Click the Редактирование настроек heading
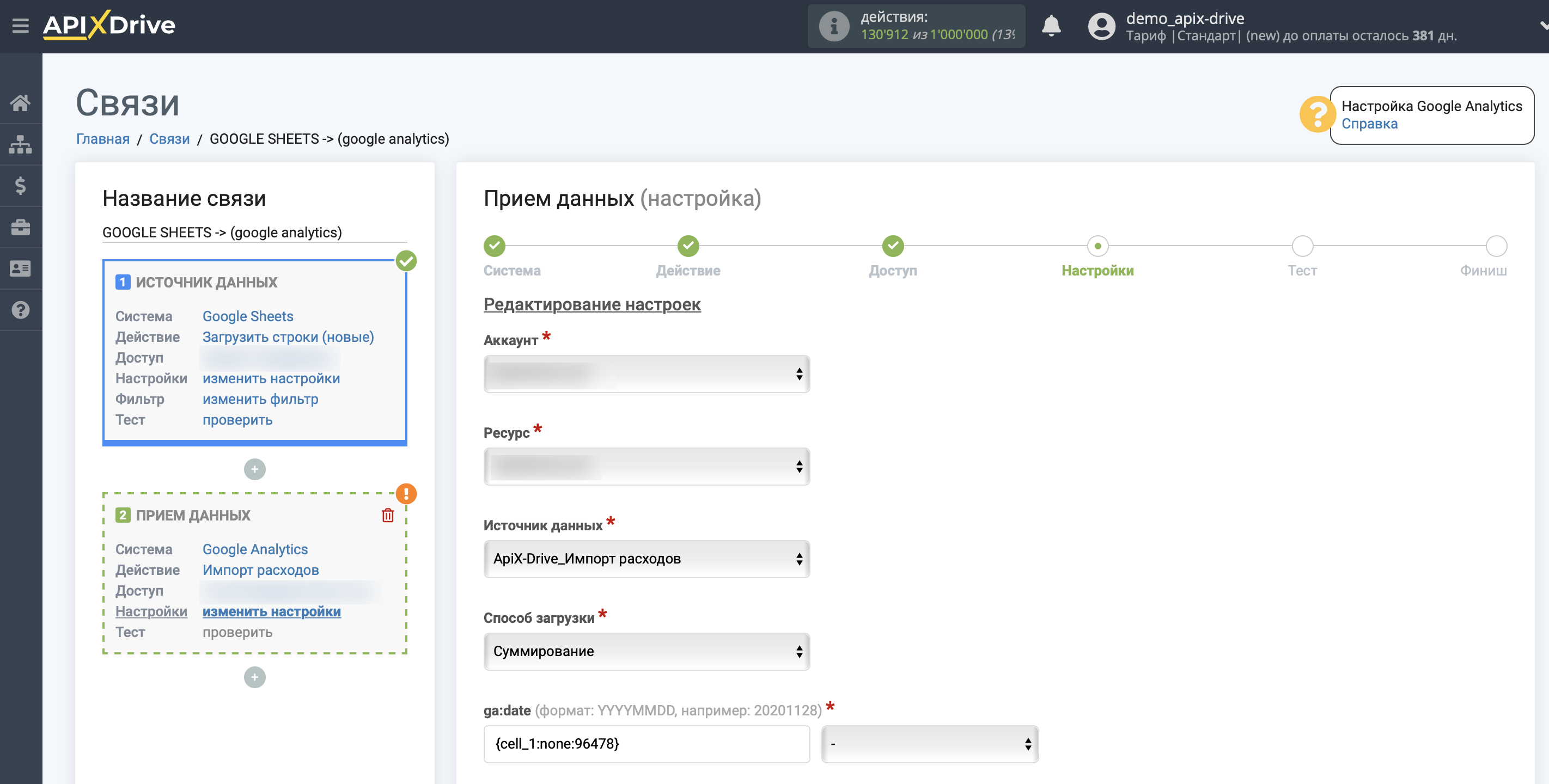The height and width of the screenshot is (784, 1549). pyautogui.click(x=591, y=304)
